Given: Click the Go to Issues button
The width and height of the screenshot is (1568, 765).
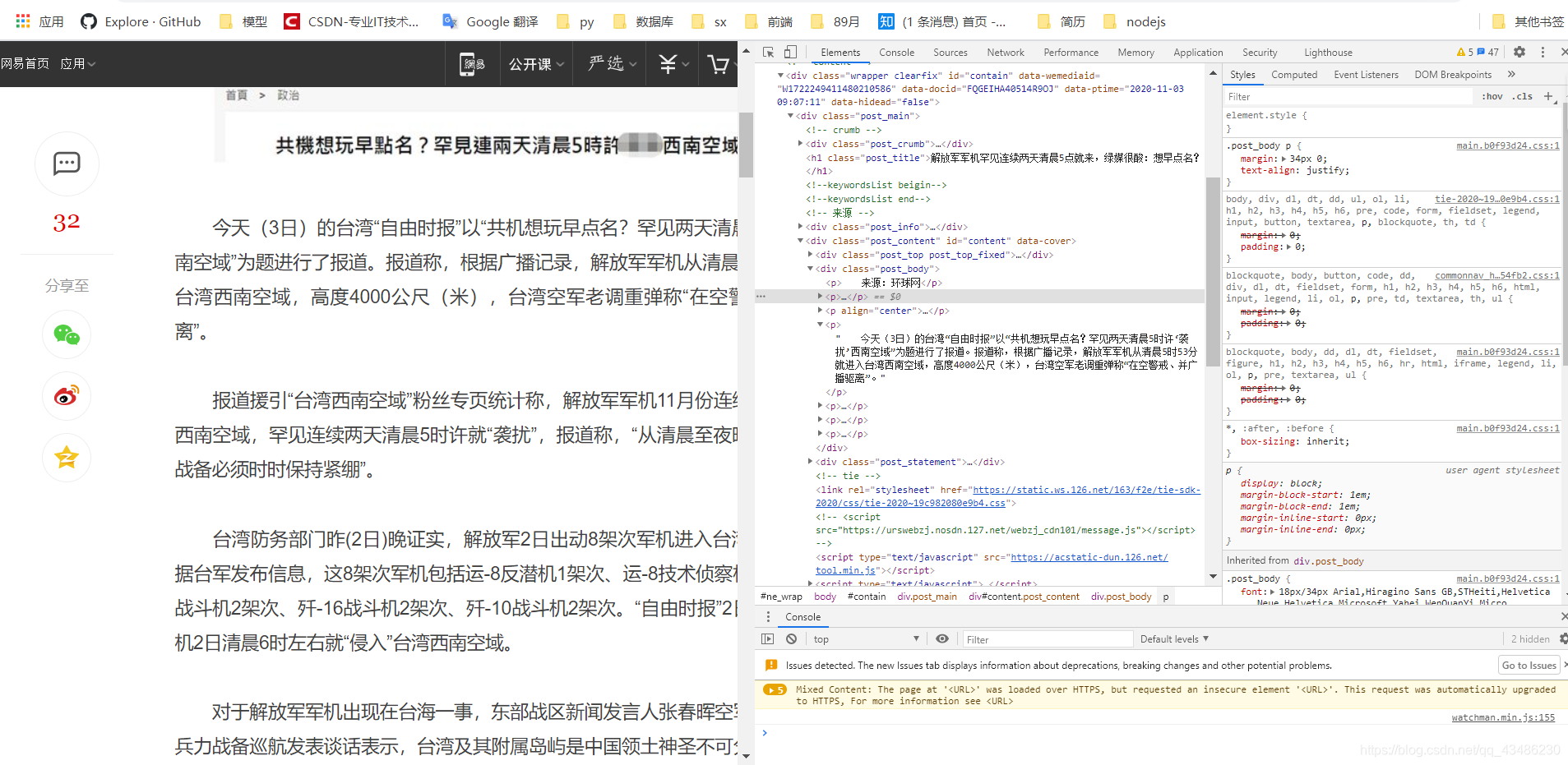Looking at the screenshot, I should (1529, 665).
